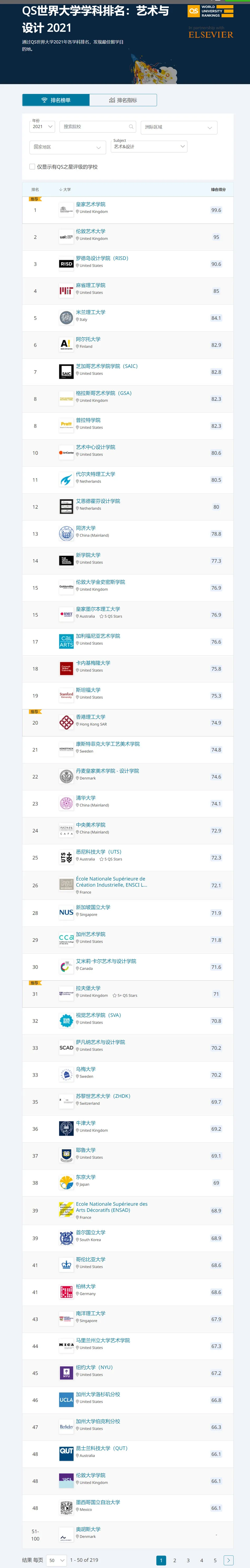Click the RISD logo icon
250x1568 pixels.
66,264
